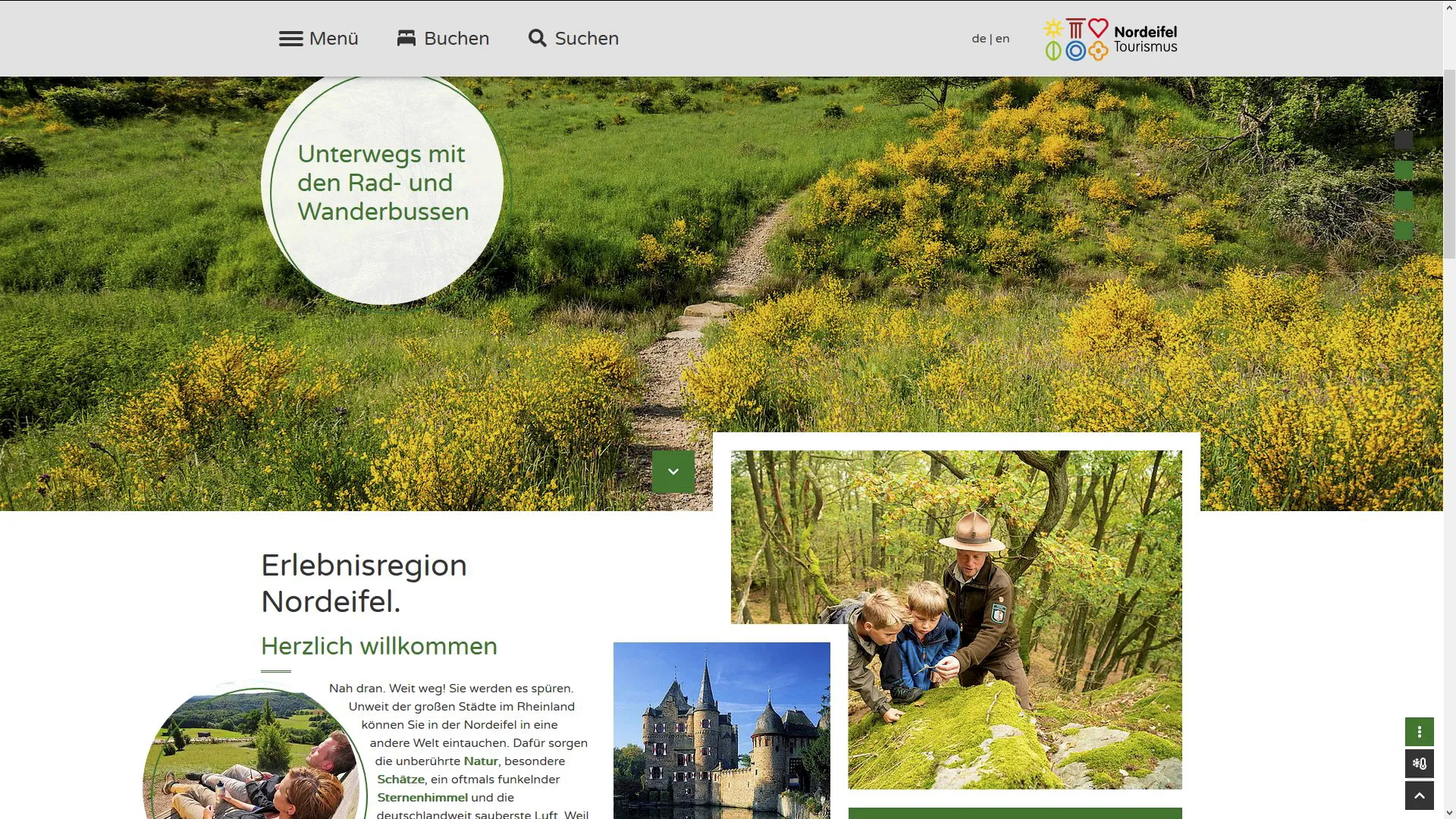Select the second hero slide indicator
Image resolution: width=1456 pixels, height=819 pixels.
pyautogui.click(x=1404, y=170)
